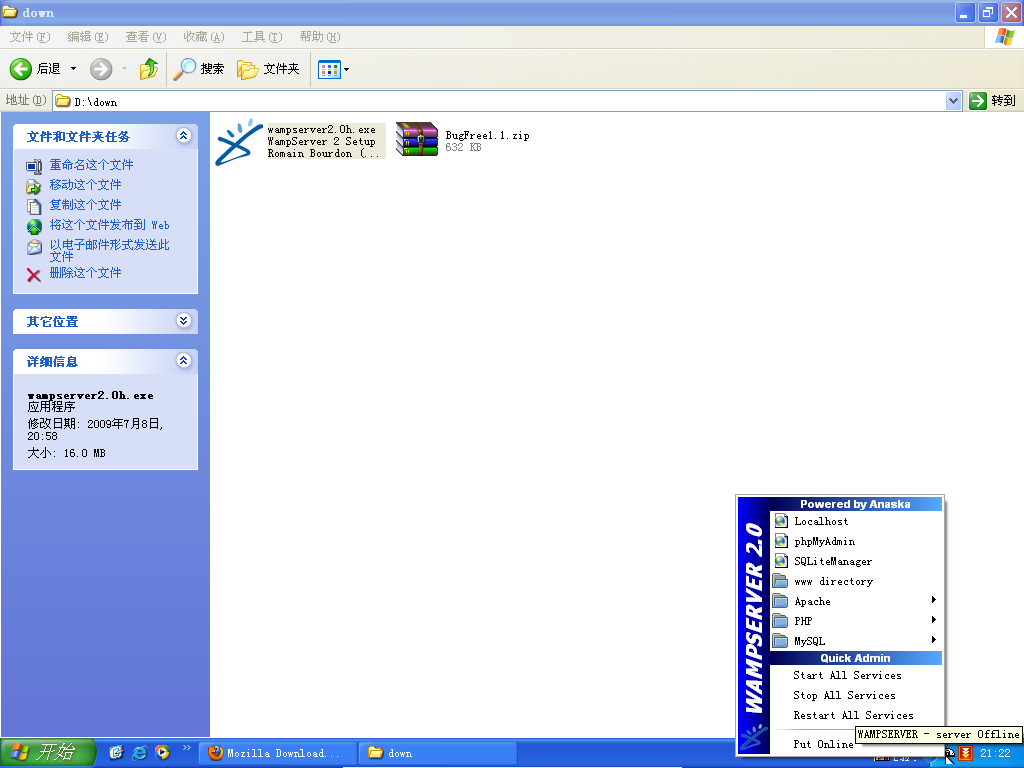Expand the PHP submenu arrow
The width and height of the screenshot is (1024, 768).
tap(934, 620)
